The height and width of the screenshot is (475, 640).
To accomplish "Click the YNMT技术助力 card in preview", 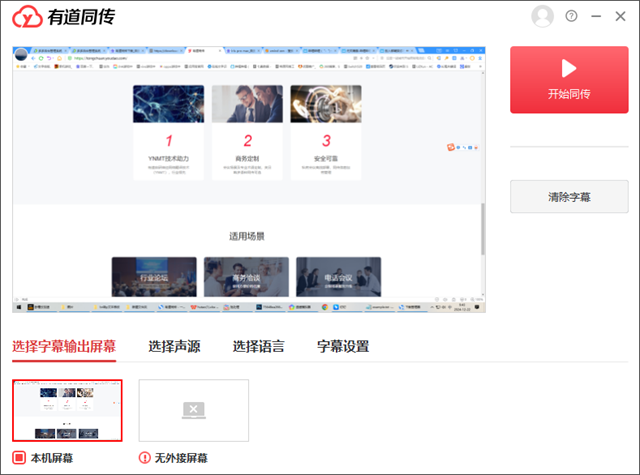I will [168, 132].
